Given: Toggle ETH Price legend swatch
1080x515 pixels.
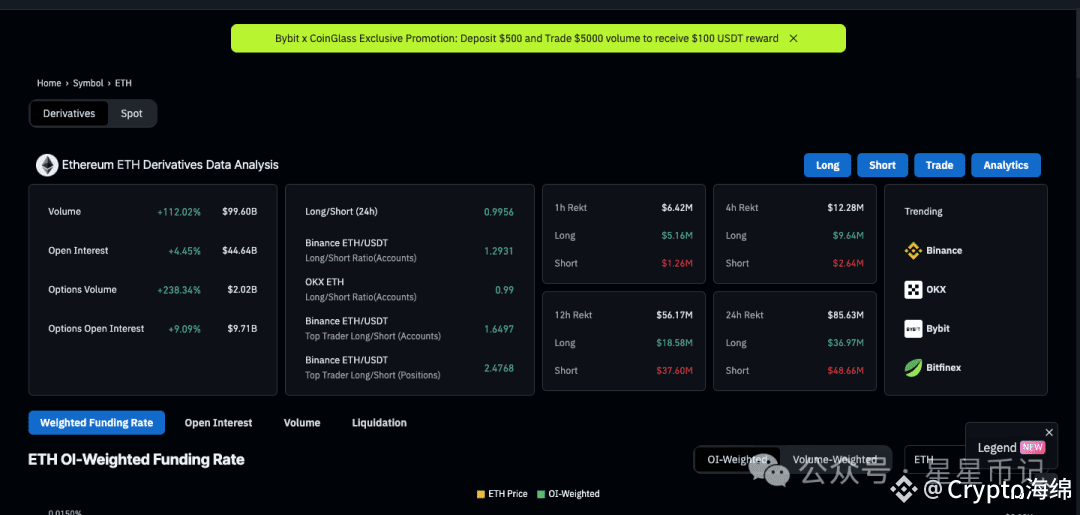Looking at the screenshot, I should pos(481,494).
